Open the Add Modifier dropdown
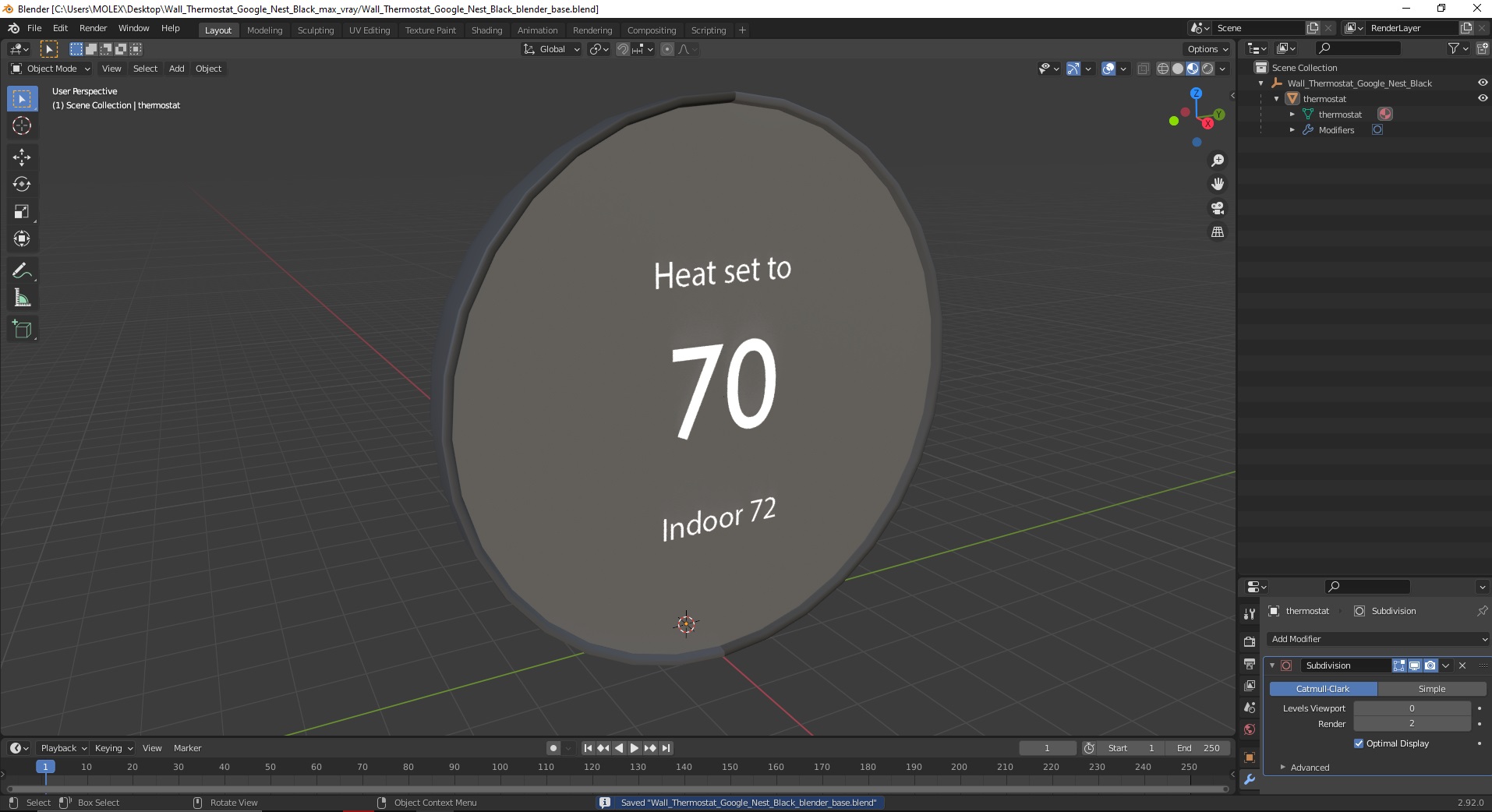Image resolution: width=1492 pixels, height=812 pixels. click(1377, 639)
